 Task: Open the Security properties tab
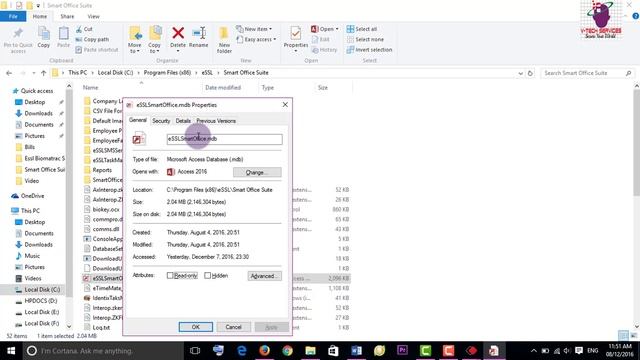[161, 121]
